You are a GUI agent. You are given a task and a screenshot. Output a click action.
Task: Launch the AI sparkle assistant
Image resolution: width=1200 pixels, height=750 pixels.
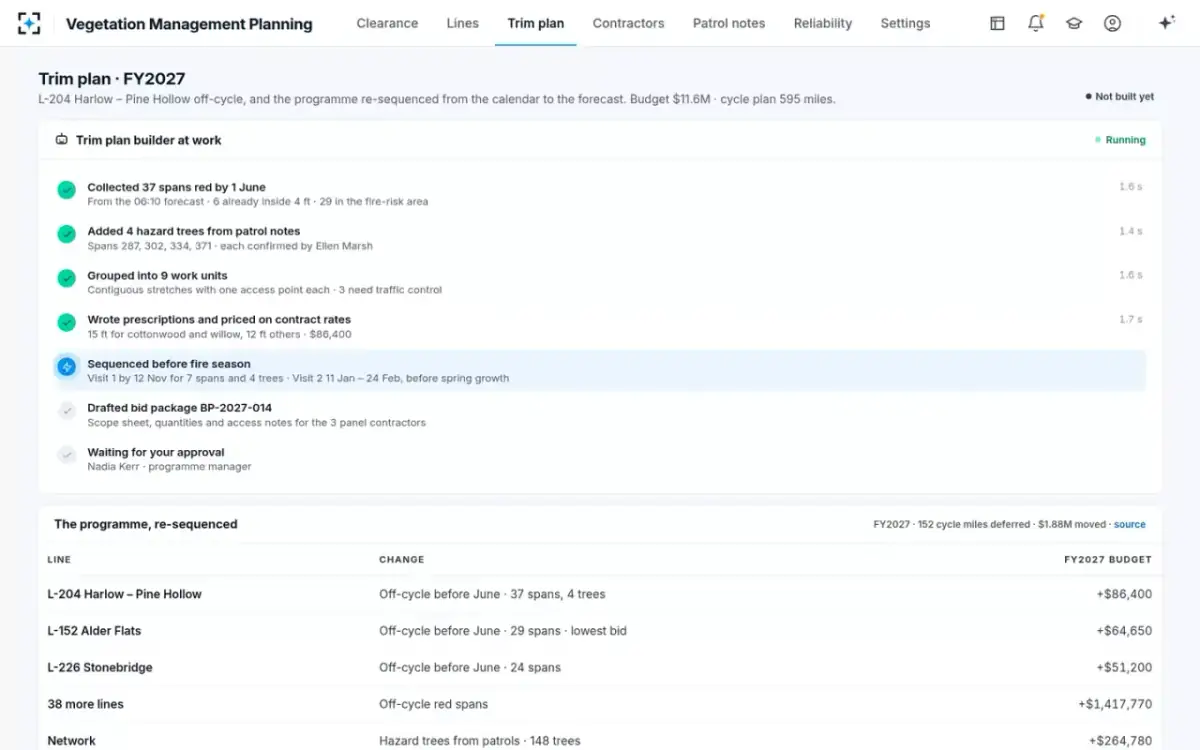click(1166, 23)
